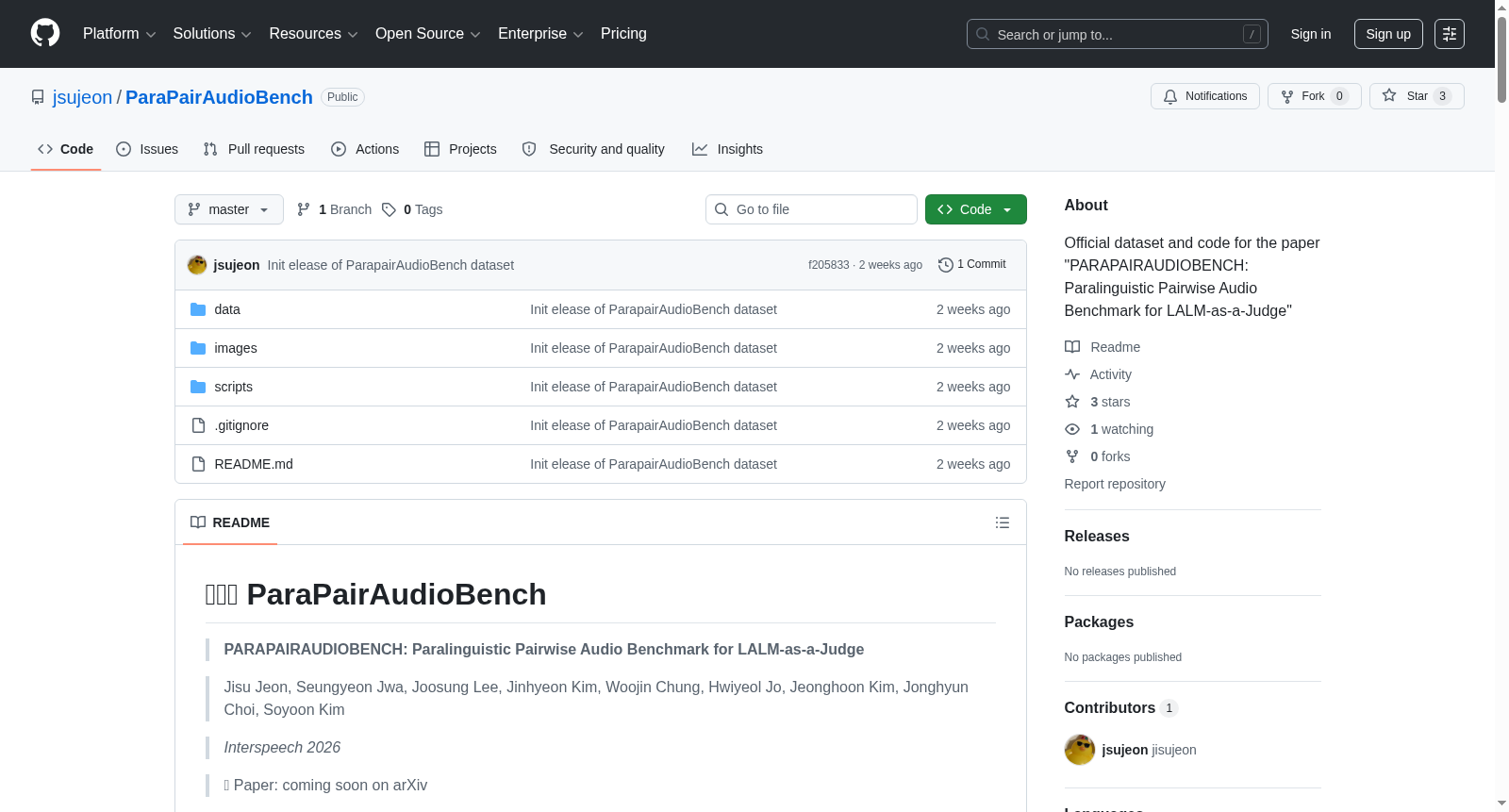Click the tag icon next to 0 Tags
The image size is (1509, 812).
pos(389,209)
